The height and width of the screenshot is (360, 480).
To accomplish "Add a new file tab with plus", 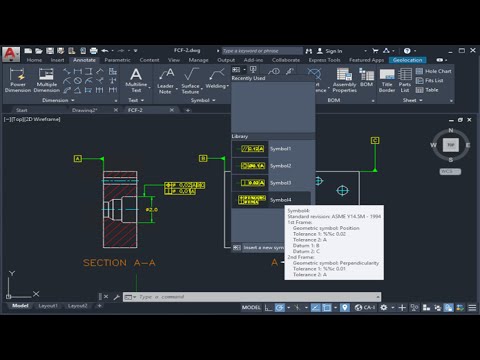I will point(188,110).
